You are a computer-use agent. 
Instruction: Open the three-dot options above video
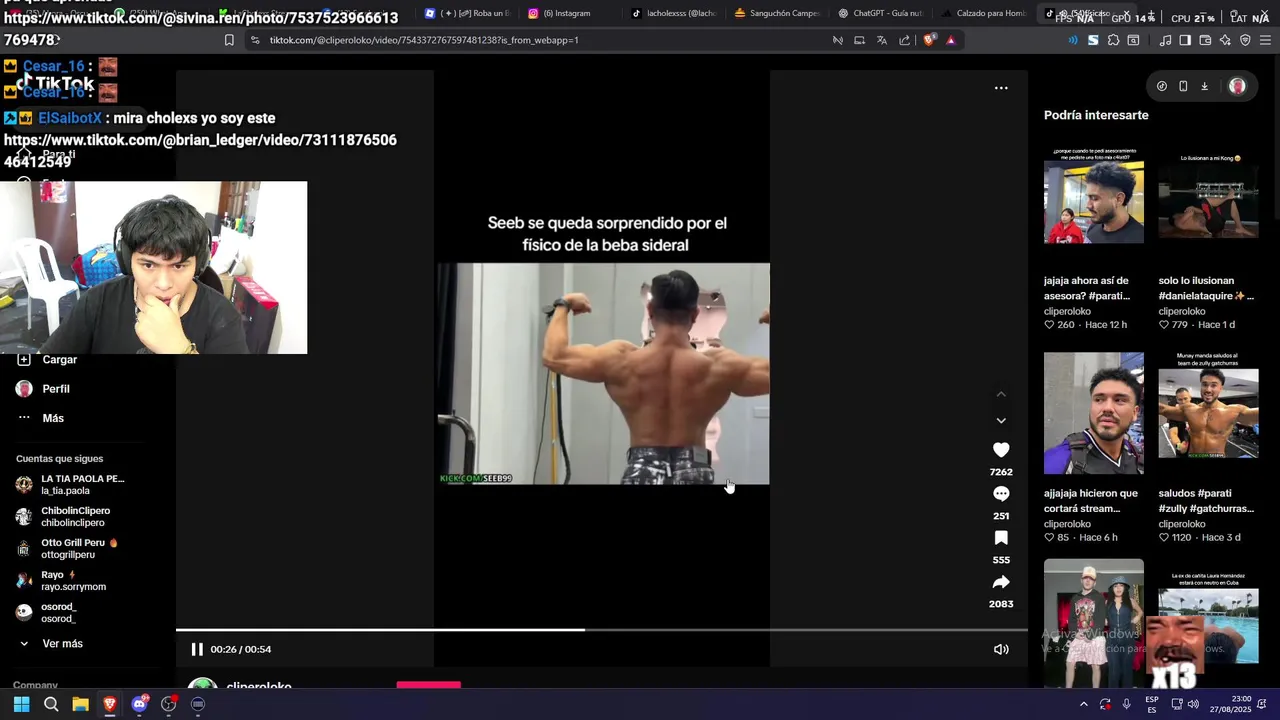[x=1001, y=88]
